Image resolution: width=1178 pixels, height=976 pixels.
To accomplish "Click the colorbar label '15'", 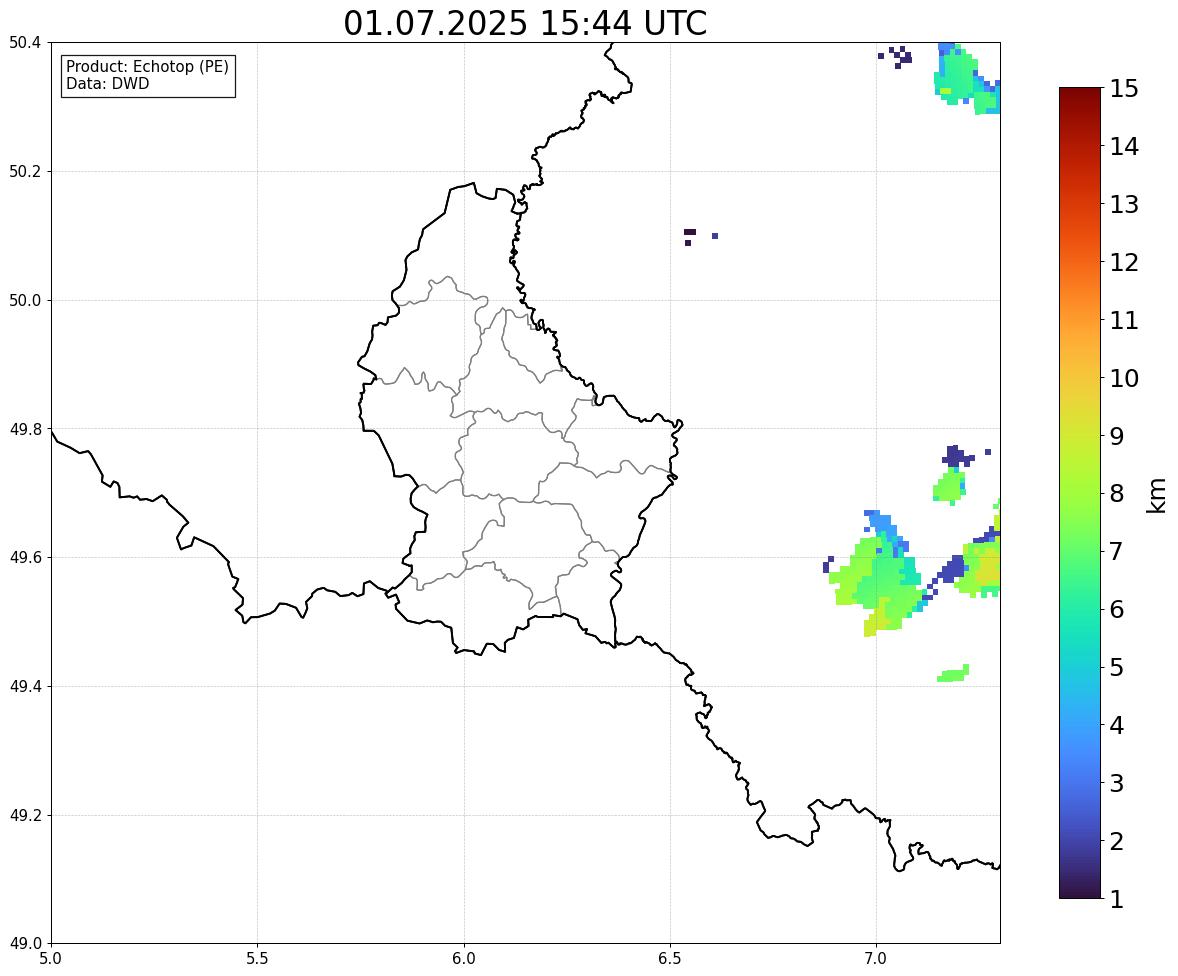I will point(1124,89).
